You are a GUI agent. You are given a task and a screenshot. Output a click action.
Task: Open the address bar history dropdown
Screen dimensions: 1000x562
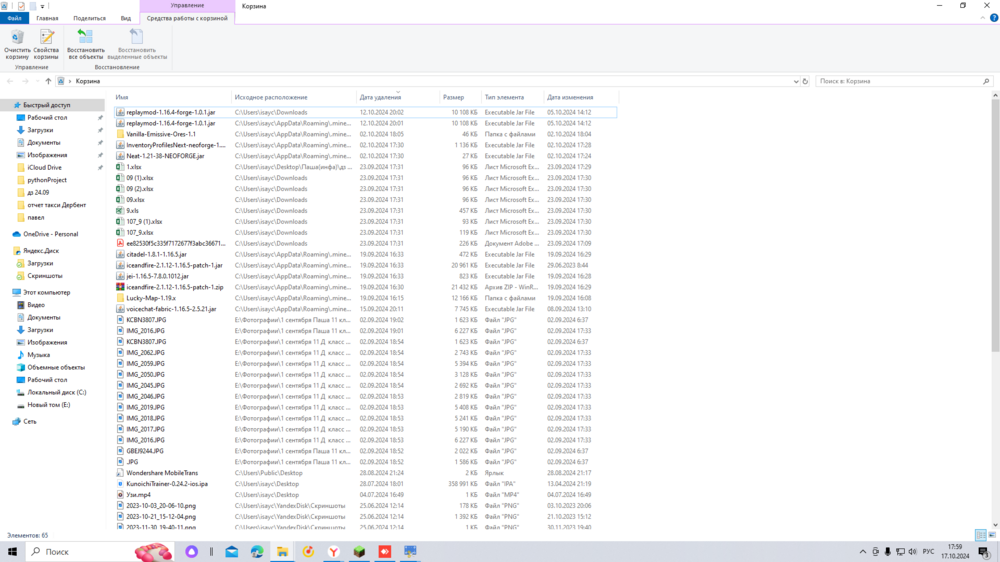[796, 81]
